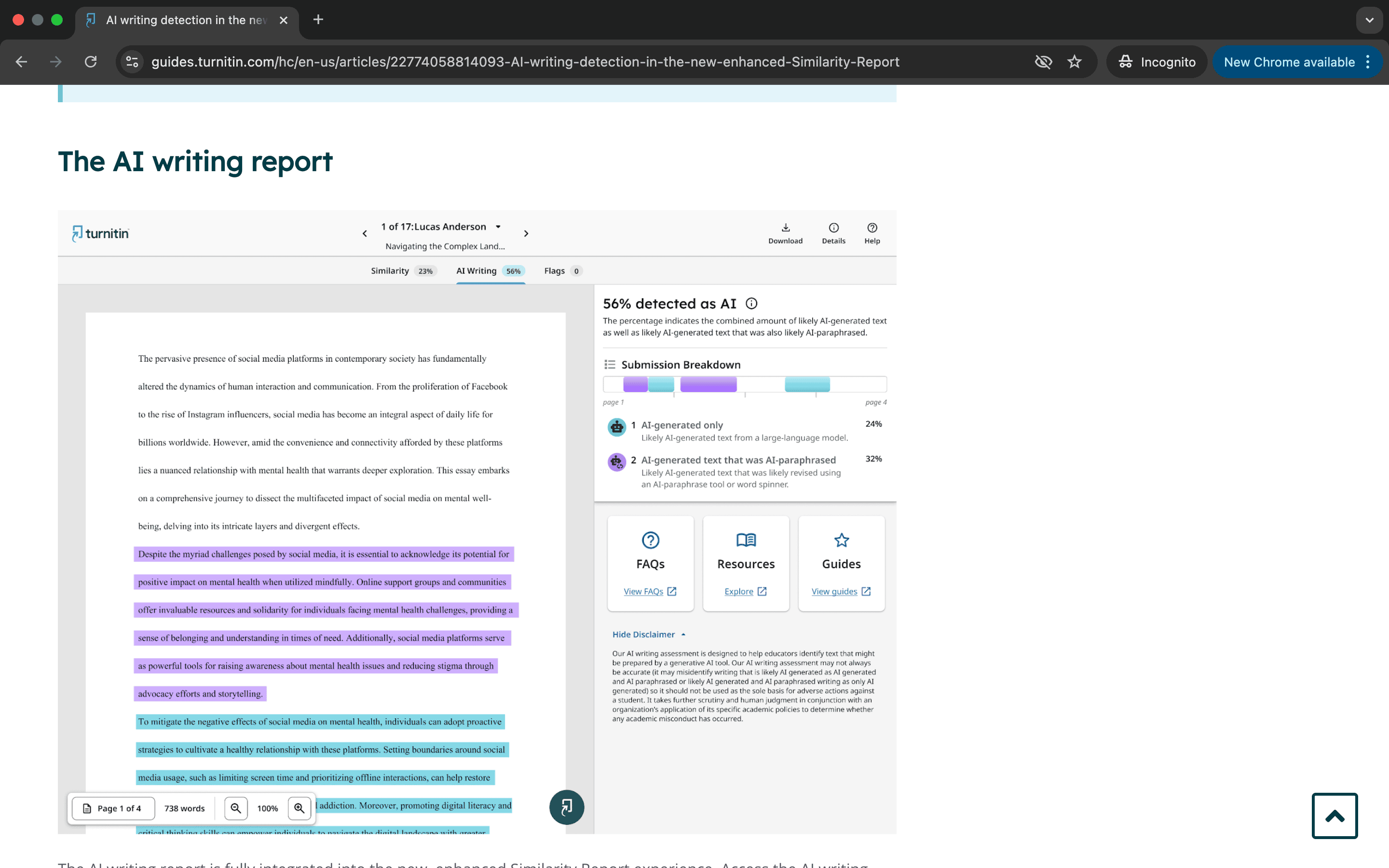
Task: Reload the current page
Action: (91, 62)
